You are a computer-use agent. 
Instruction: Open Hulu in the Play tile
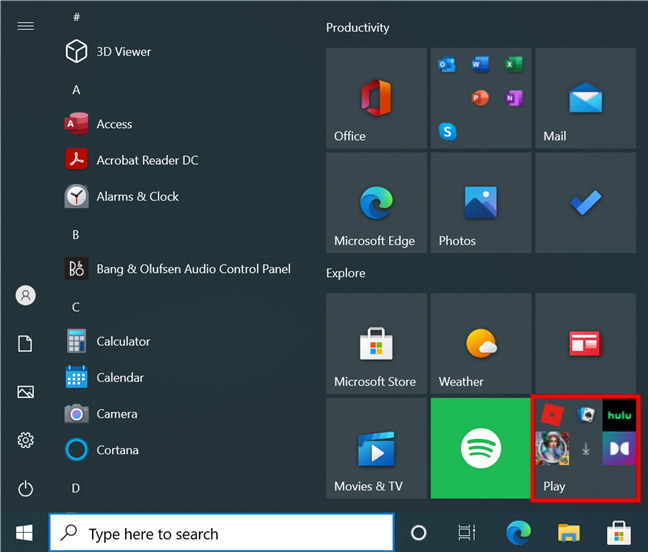click(619, 415)
